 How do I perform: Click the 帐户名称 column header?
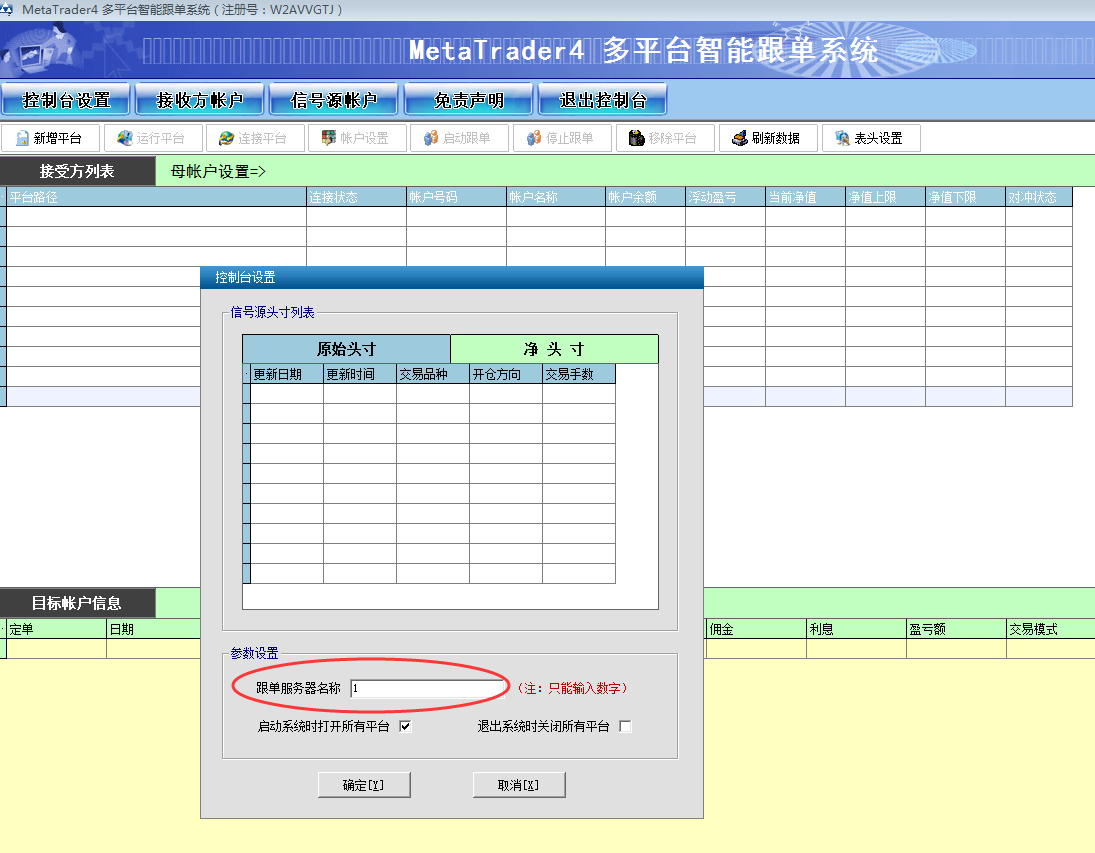[x=556, y=197]
